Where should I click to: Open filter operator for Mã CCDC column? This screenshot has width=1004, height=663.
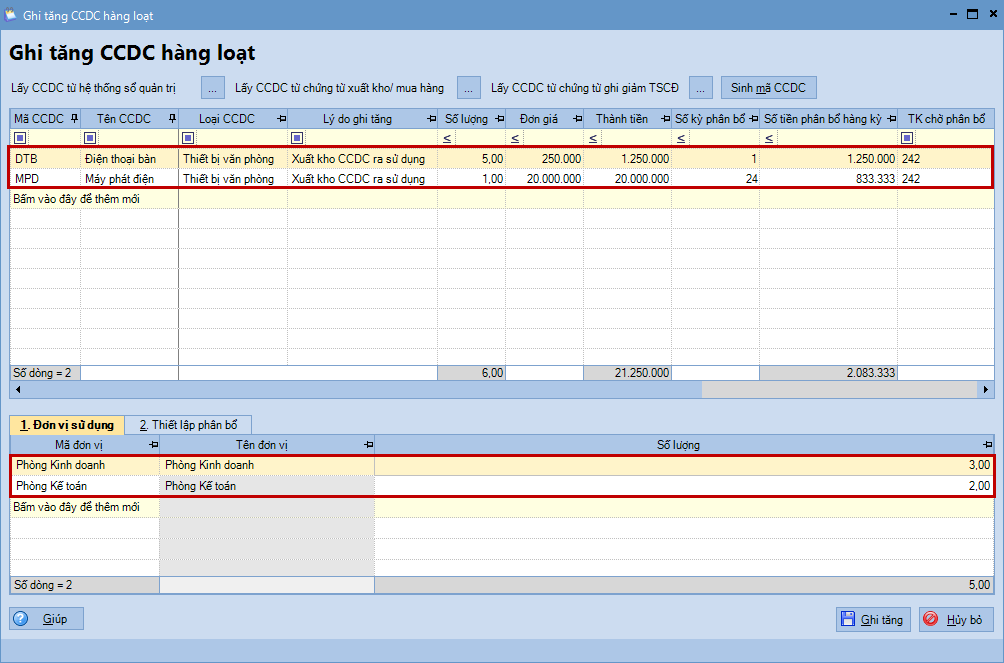pyautogui.click(x=20, y=138)
